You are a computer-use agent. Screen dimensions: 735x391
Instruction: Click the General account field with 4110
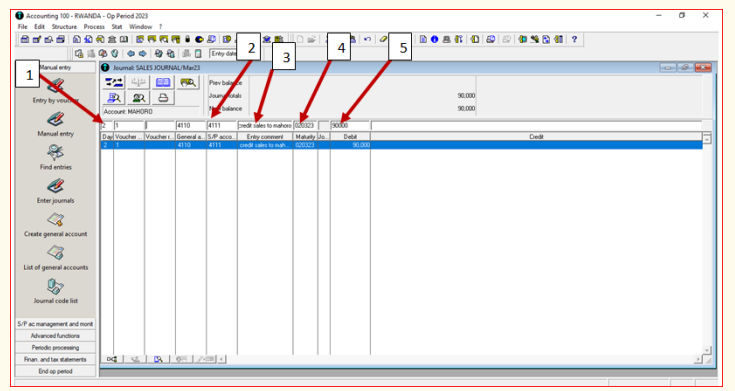coord(191,126)
